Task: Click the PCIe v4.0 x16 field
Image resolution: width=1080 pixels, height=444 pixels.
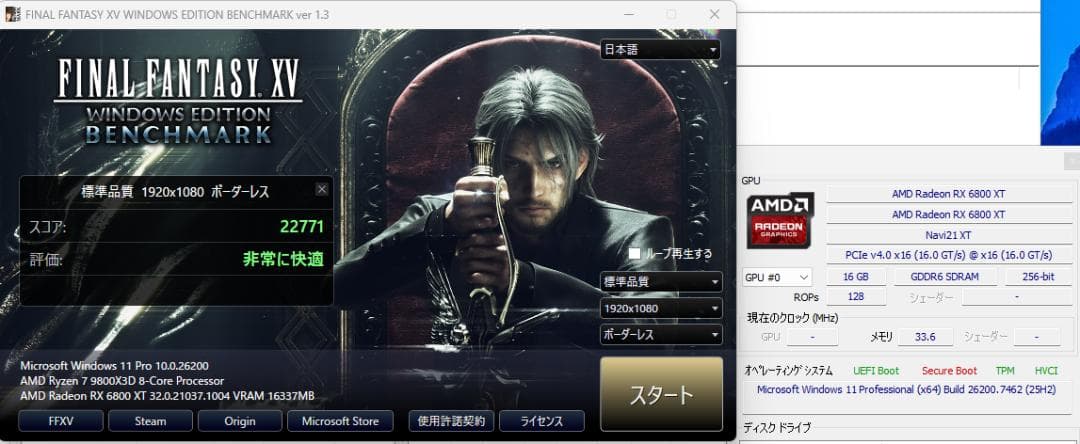Action: click(x=948, y=255)
